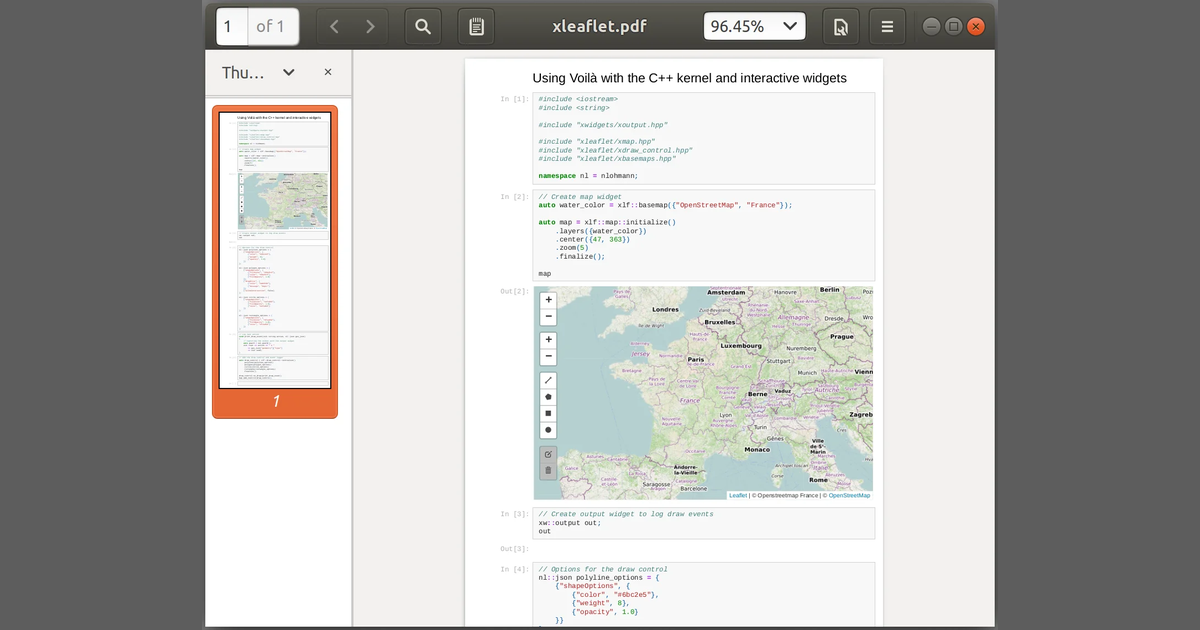Screen dimensions: 1200x630
Task: Click the map circle draw tool
Action: point(548,429)
